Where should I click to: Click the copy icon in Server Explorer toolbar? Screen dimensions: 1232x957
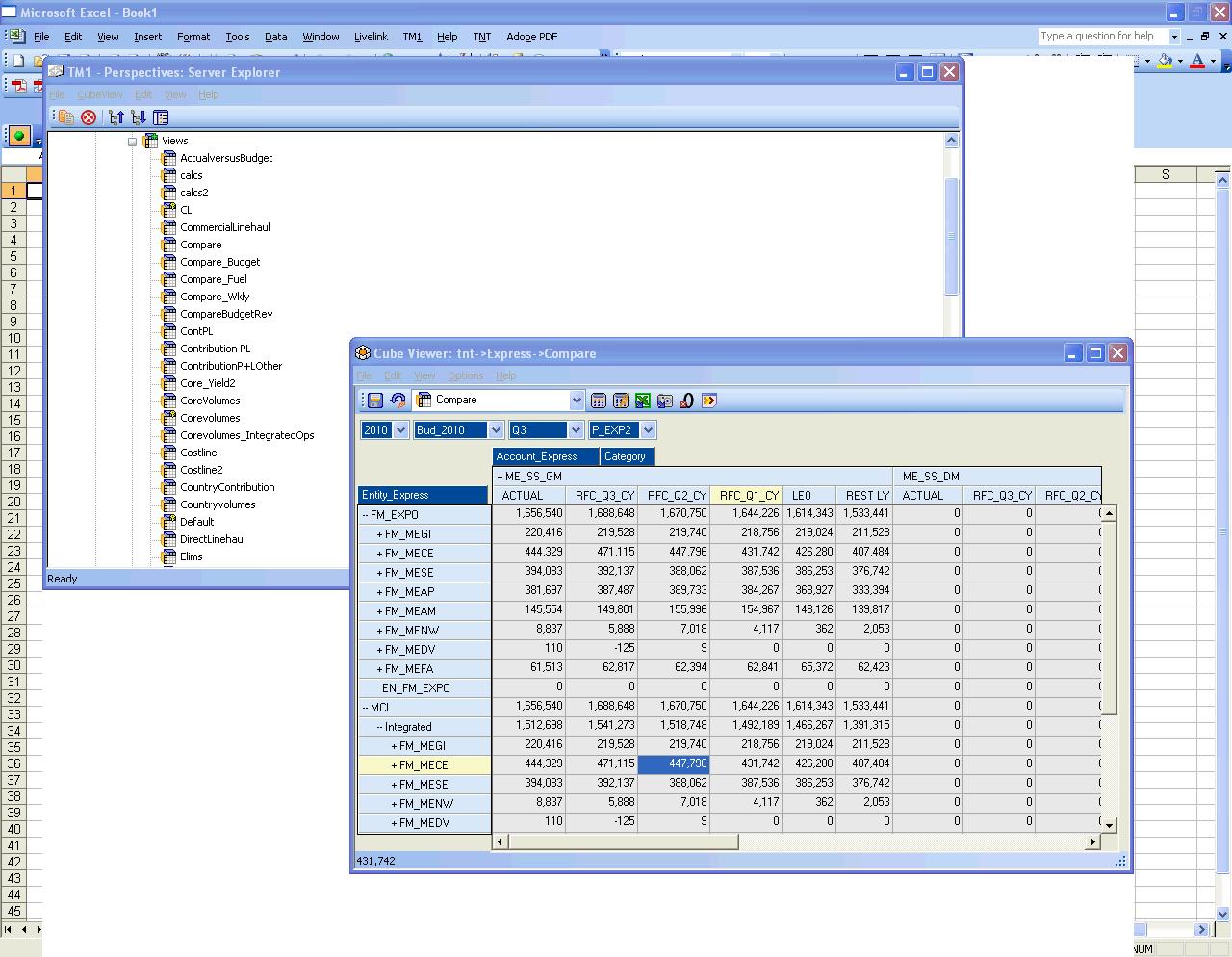pyautogui.click(x=65, y=117)
